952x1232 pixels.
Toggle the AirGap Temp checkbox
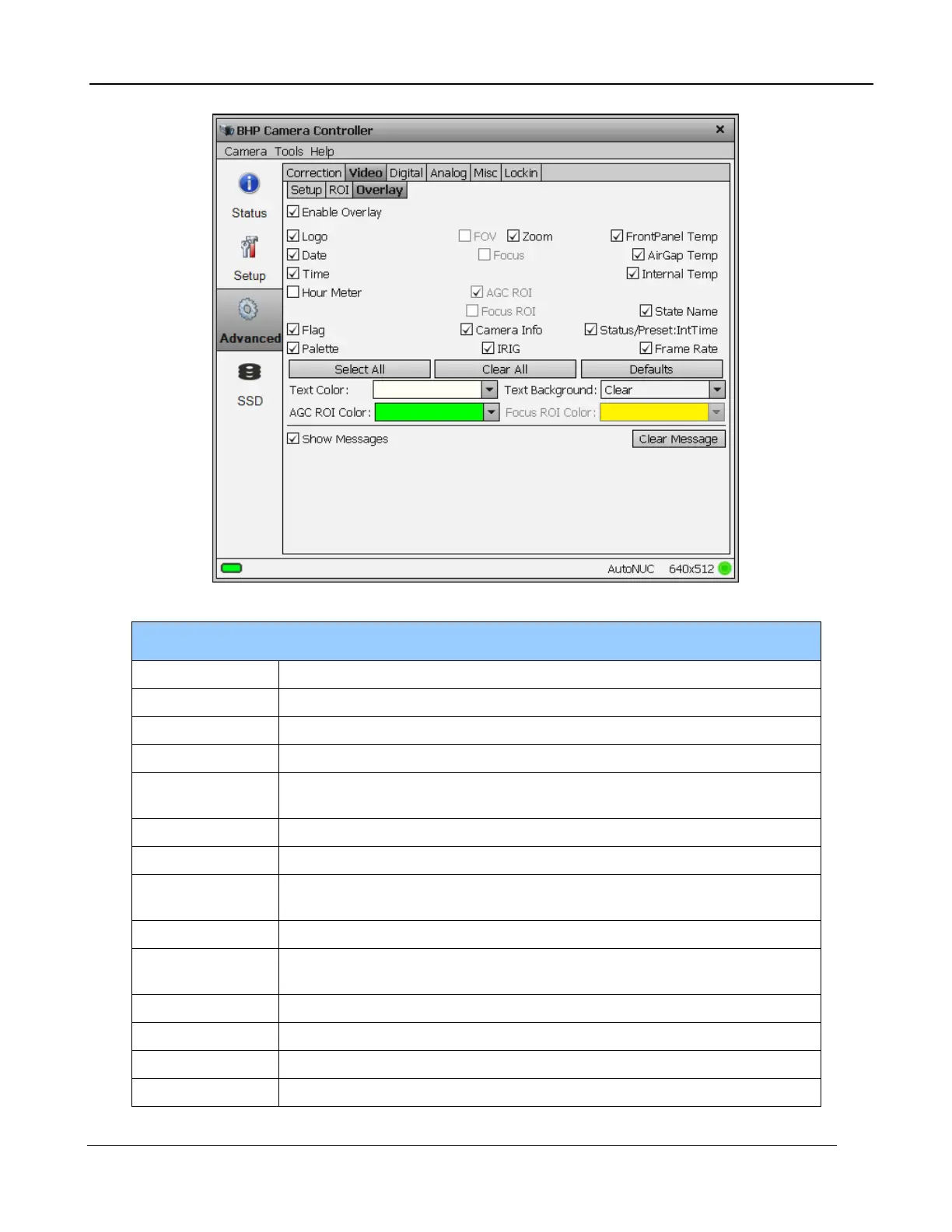pos(639,254)
